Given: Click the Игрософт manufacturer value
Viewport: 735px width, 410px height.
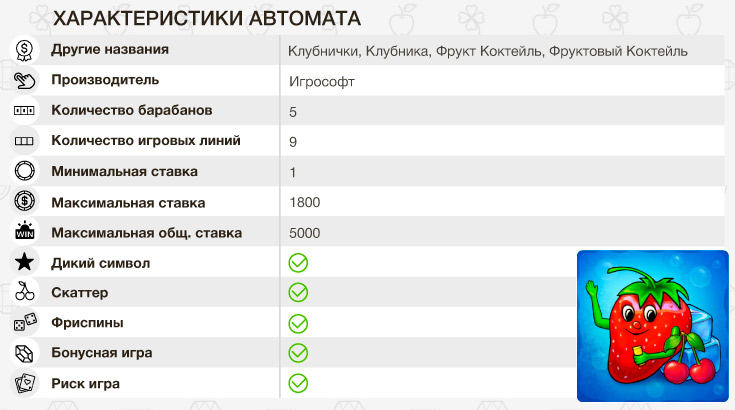Looking at the screenshot, I should (x=320, y=82).
